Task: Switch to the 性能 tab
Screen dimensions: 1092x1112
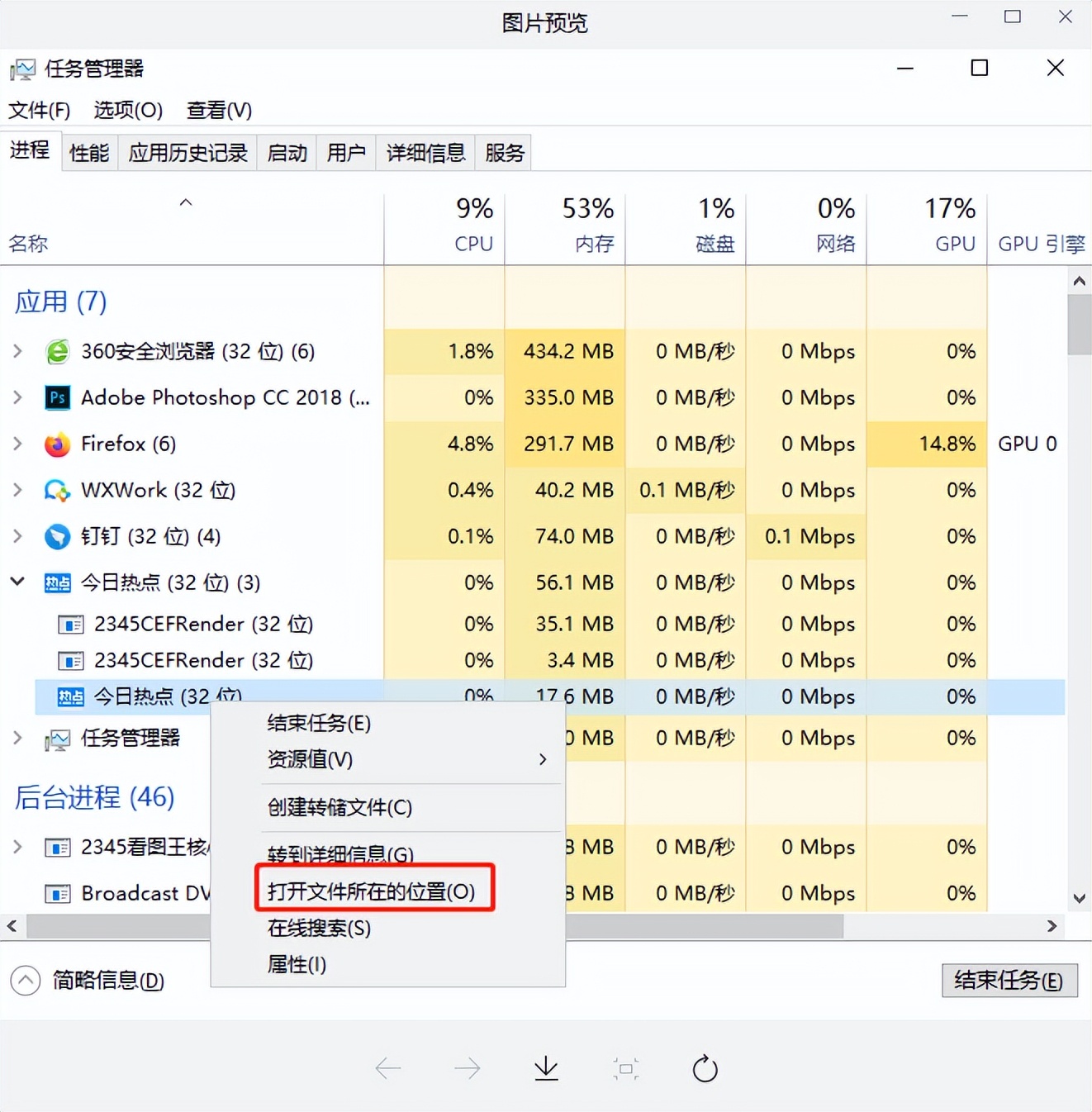Action: (x=89, y=152)
